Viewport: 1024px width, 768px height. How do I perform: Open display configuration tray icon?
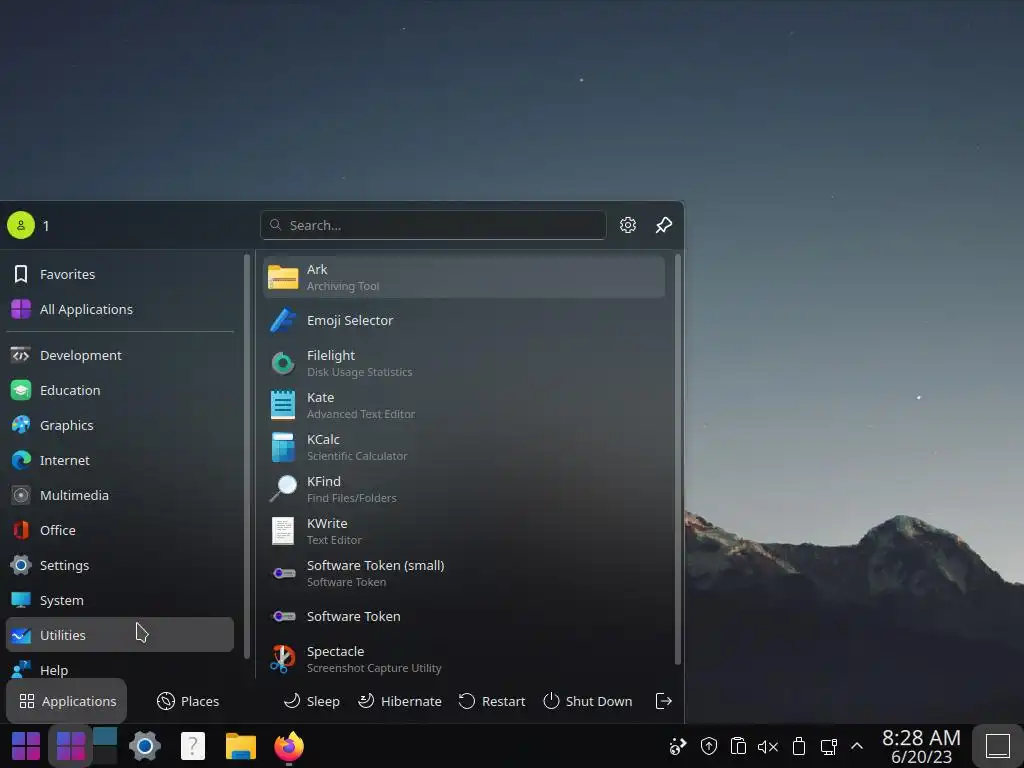tap(829, 746)
